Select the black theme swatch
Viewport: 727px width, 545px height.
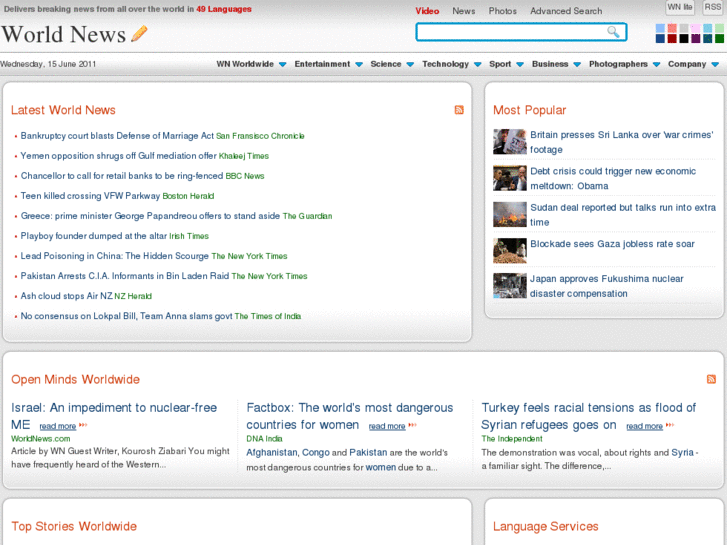[683, 38]
